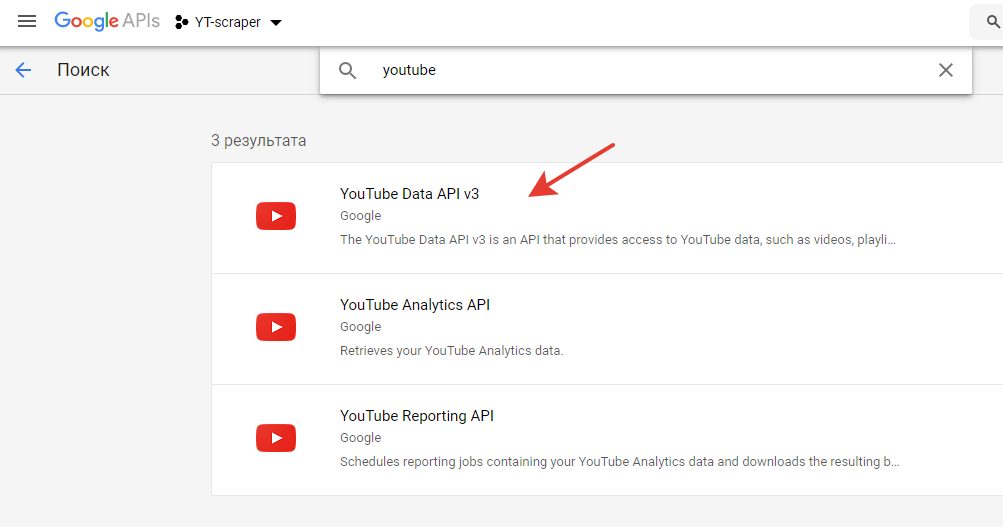
Task: Click the YouTube Data API v3 description text
Action: click(617, 240)
